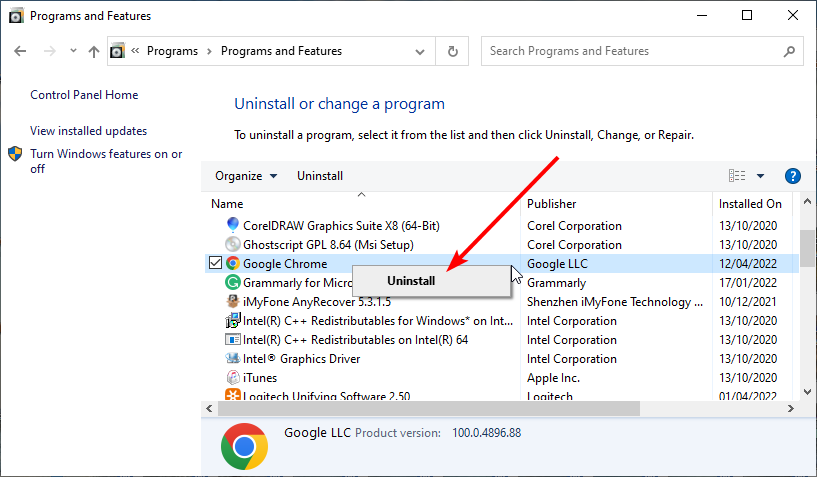817x477 pixels.
Task: Click installed date 10/12/2021
Action: tap(748, 302)
